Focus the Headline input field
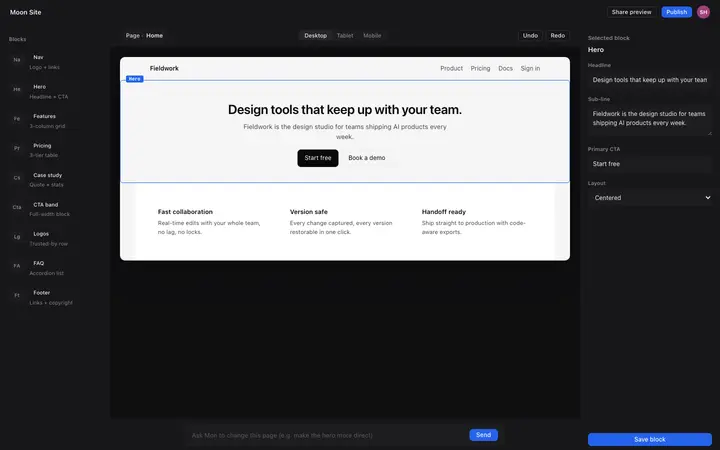The height and width of the screenshot is (450, 720). pyautogui.click(x=650, y=80)
